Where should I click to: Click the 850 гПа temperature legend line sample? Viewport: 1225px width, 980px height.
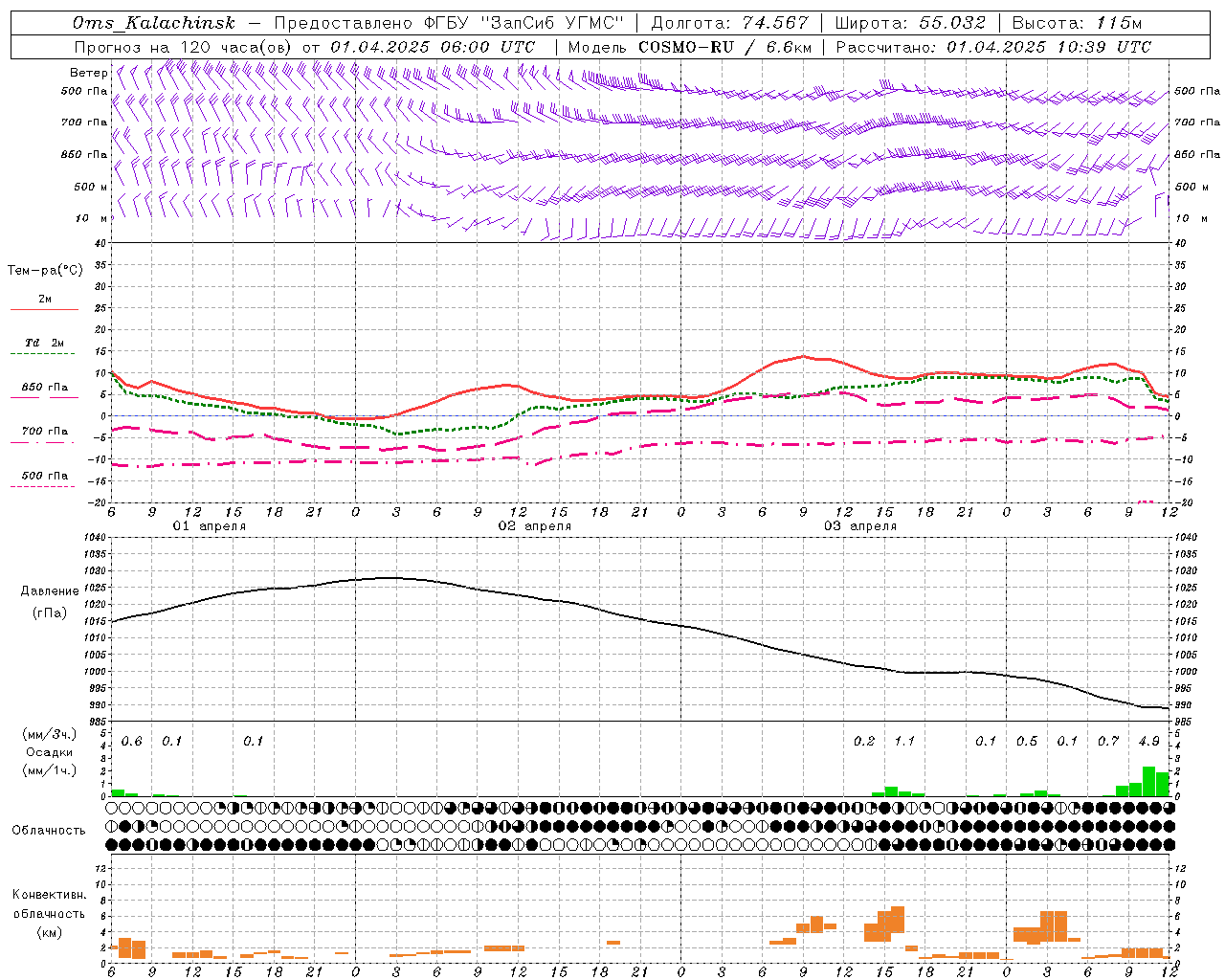pos(44,397)
